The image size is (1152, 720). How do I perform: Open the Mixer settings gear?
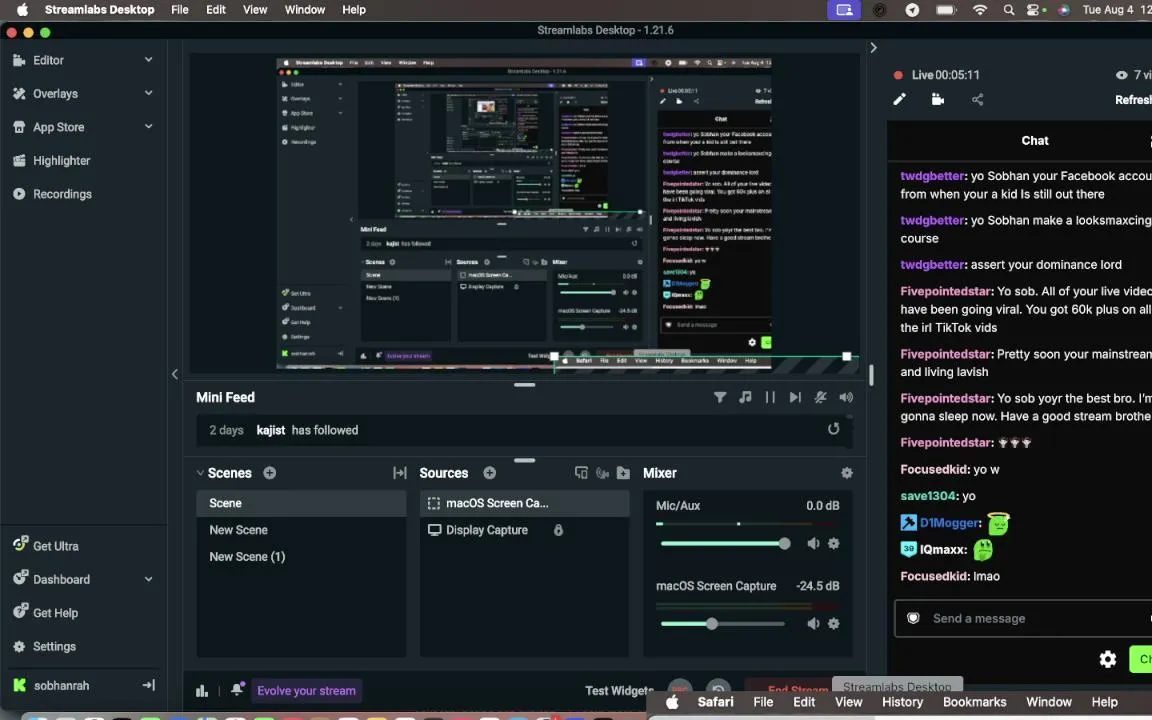(846, 473)
